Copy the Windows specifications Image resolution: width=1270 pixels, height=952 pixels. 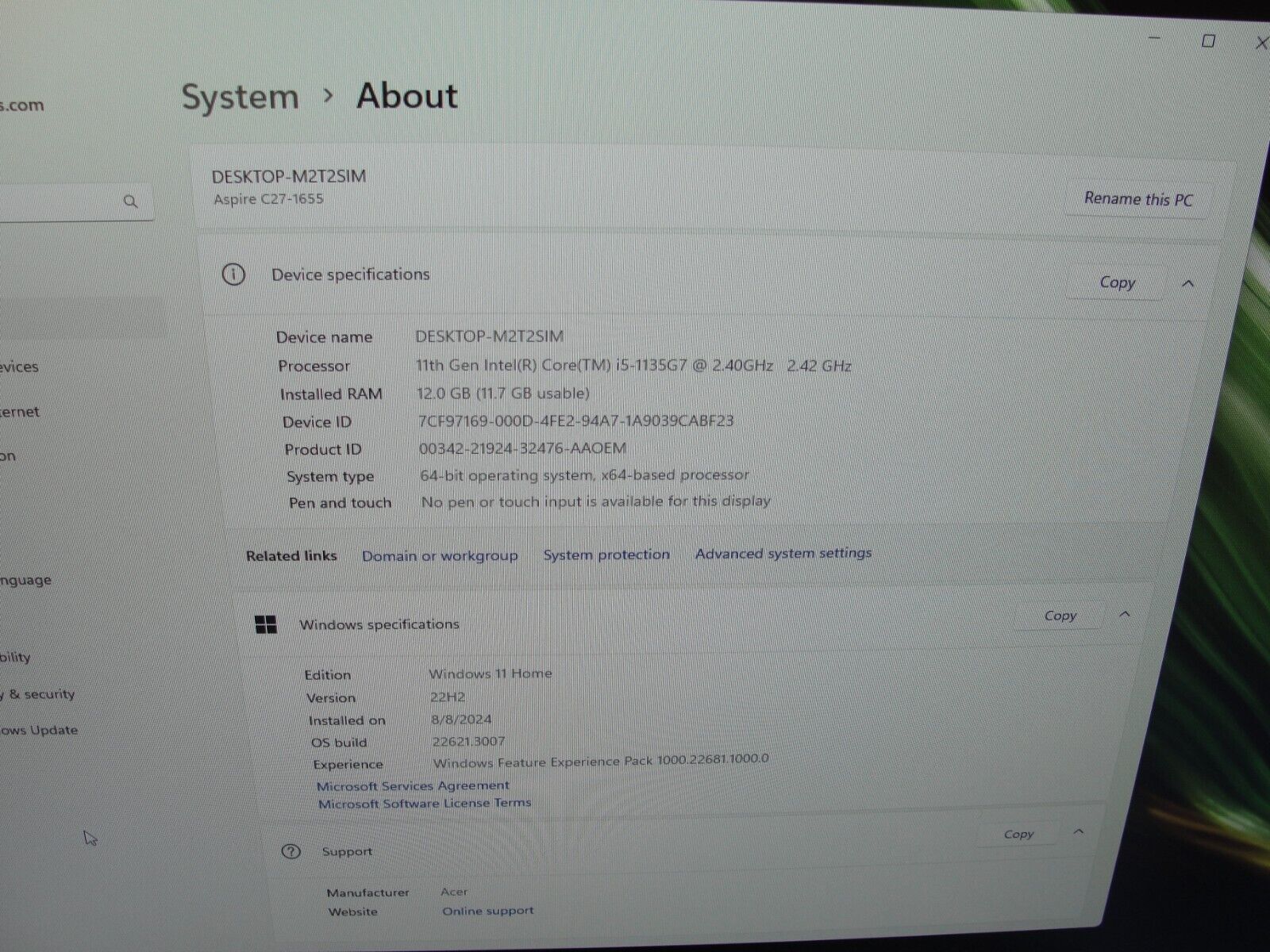1060,616
